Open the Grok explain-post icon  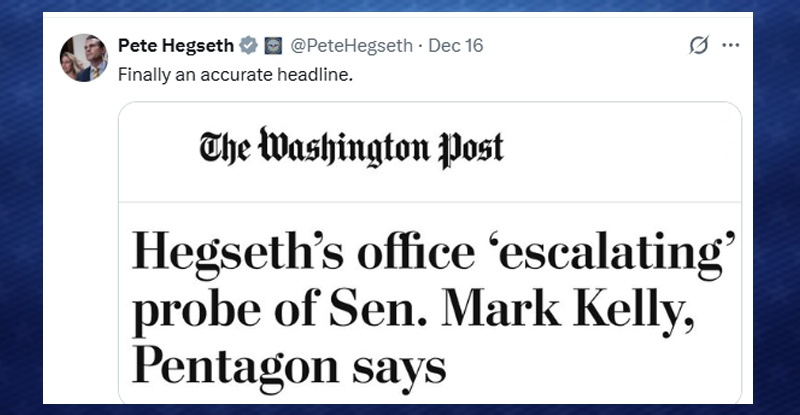tap(700, 46)
